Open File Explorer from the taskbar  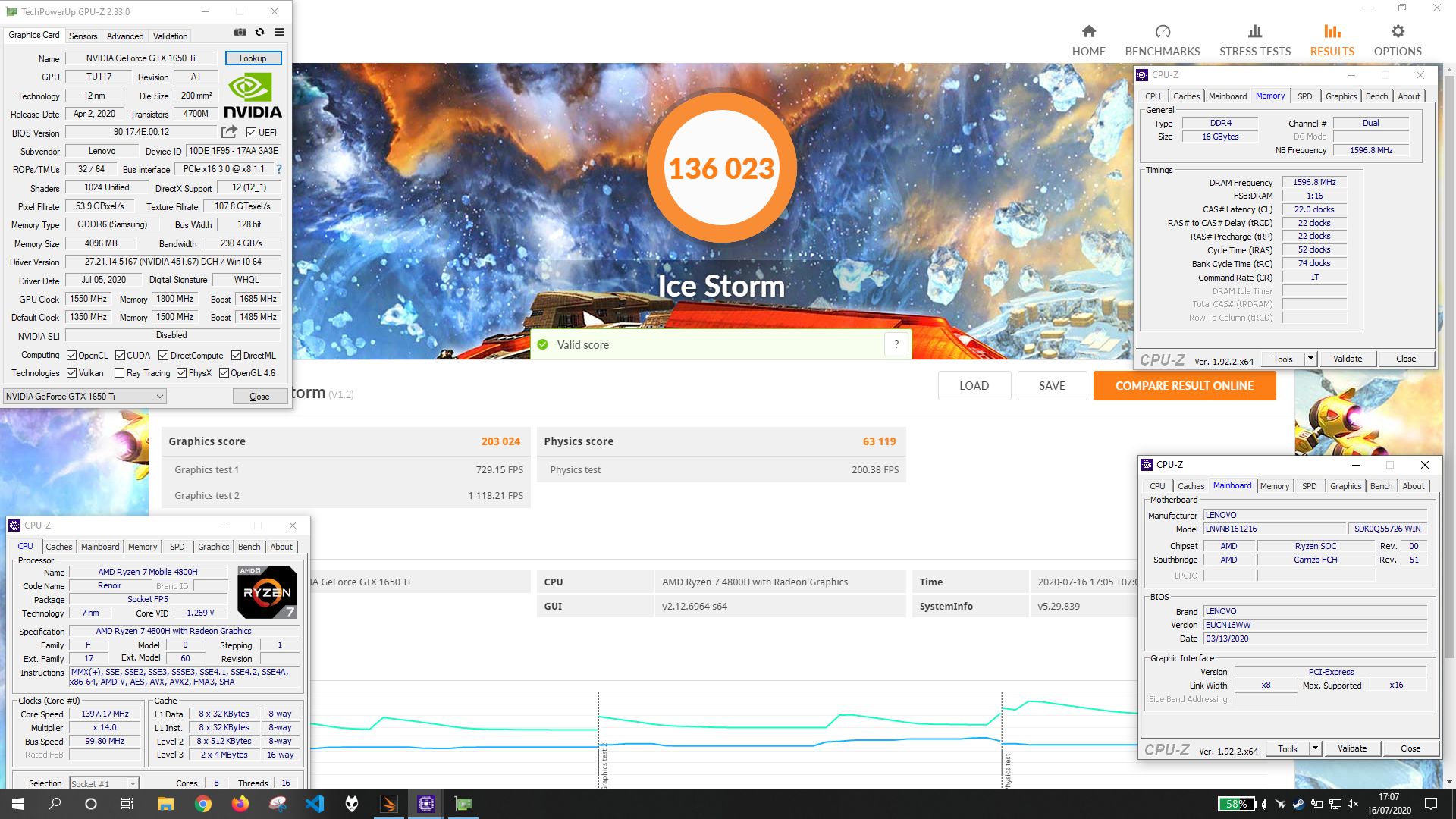point(165,804)
